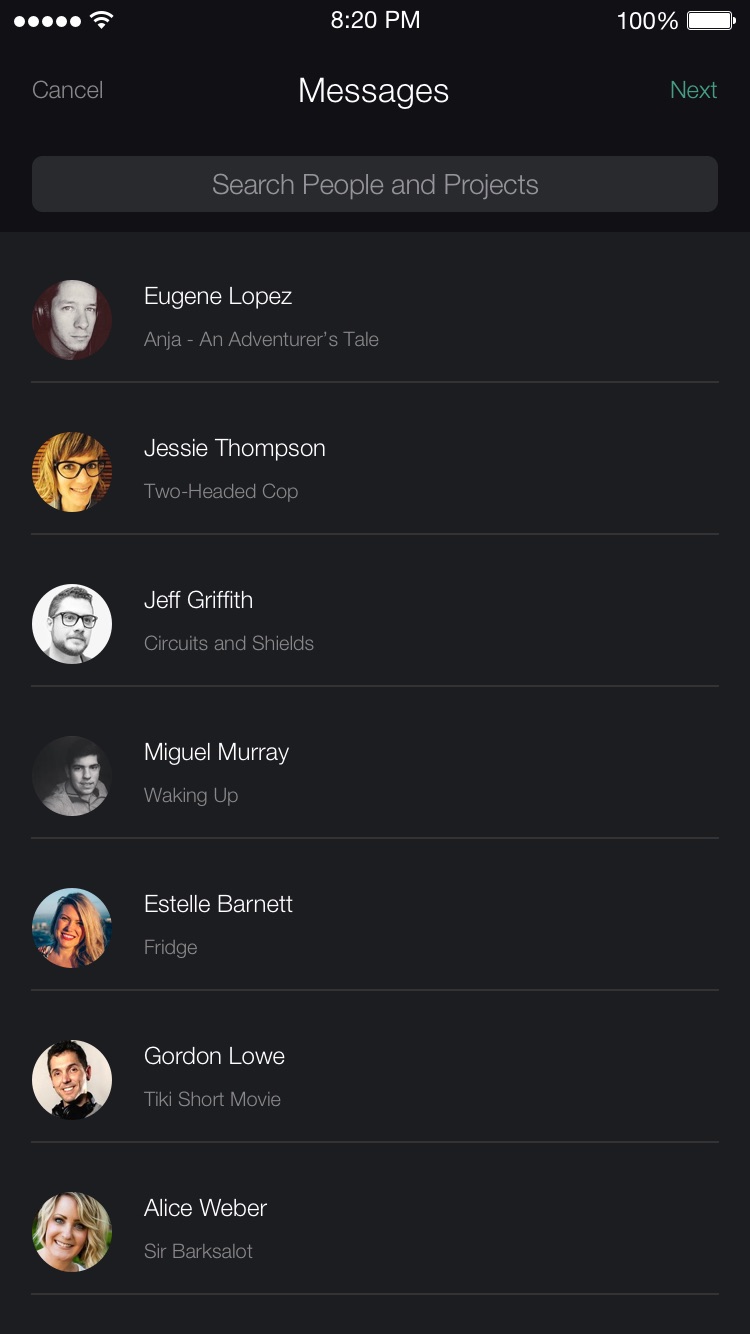This screenshot has height=1334, width=750.
Task: Select the Eugene Lopez contact name
Action: click(218, 297)
